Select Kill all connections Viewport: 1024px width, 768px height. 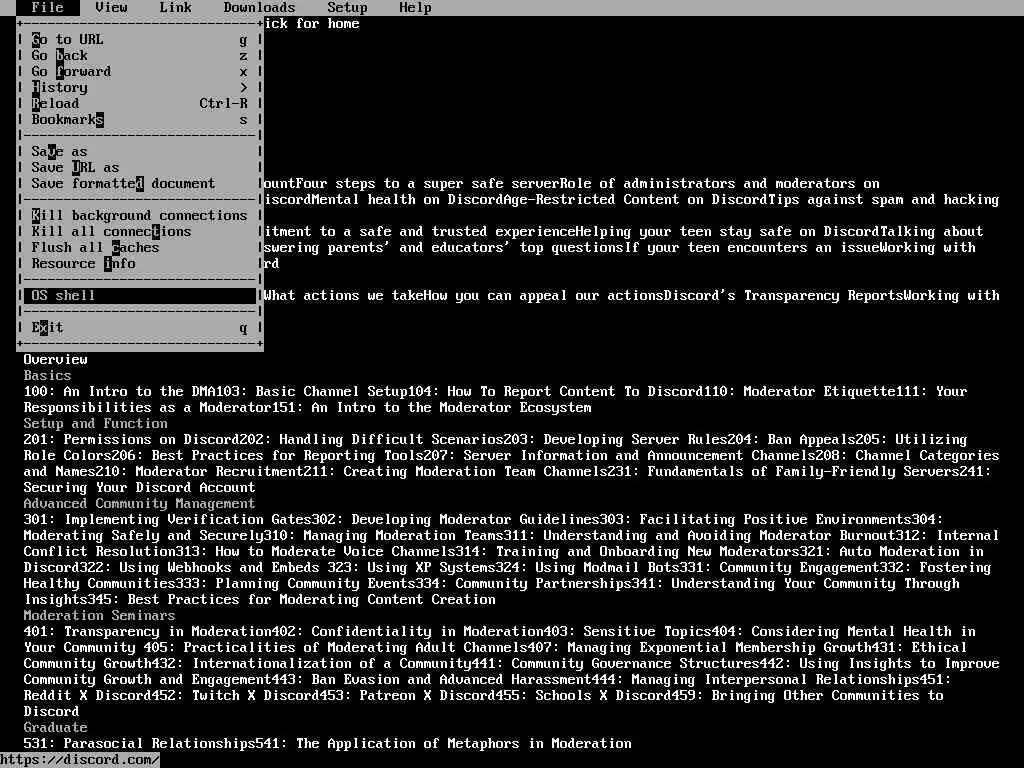click(x=139, y=232)
